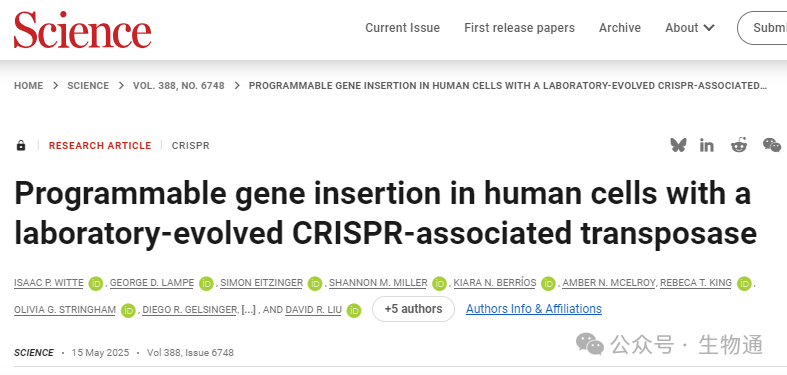The width and height of the screenshot is (787, 375).
Task: Expand the collapsed authors ellipsis [...]
Action: coord(248,310)
